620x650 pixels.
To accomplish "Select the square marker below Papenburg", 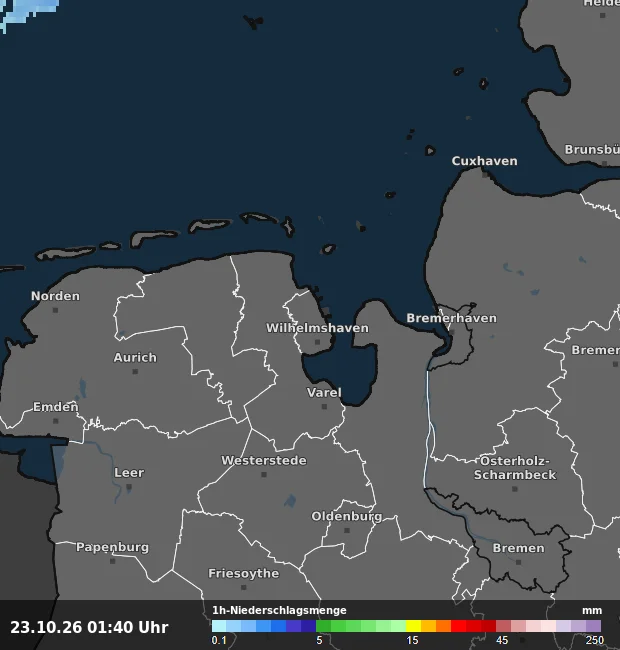I will (x=112, y=561).
